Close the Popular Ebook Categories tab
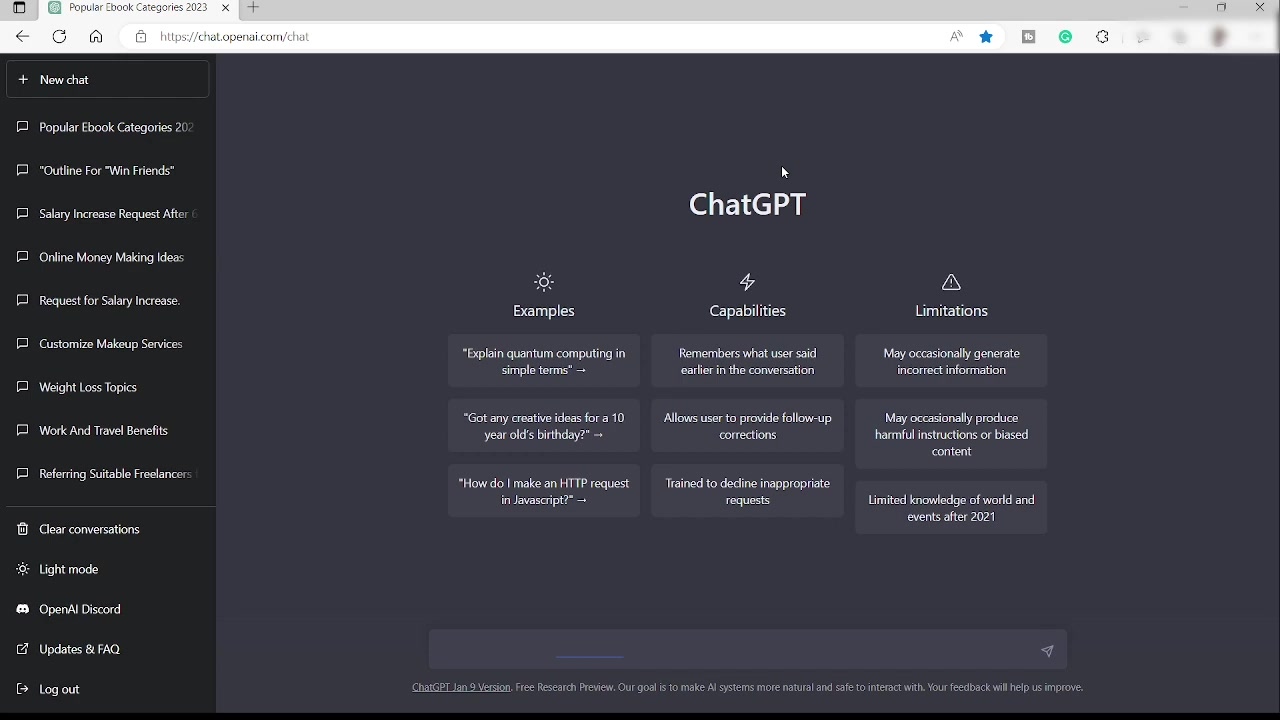 click(225, 7)
